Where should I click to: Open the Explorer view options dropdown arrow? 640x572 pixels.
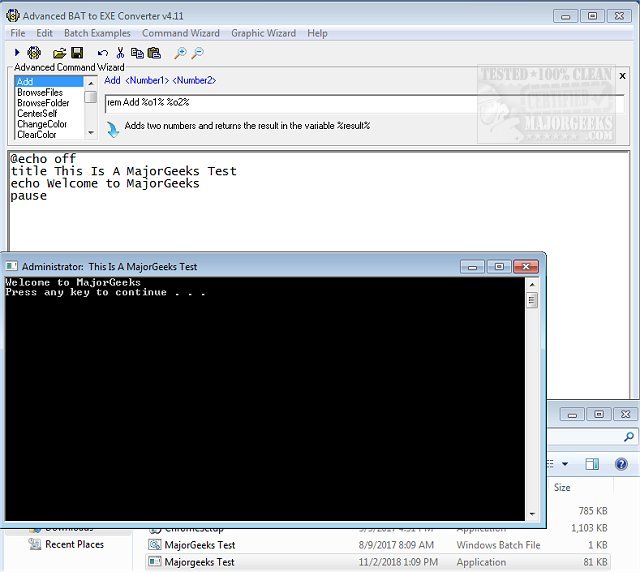[x=565, y=464]
